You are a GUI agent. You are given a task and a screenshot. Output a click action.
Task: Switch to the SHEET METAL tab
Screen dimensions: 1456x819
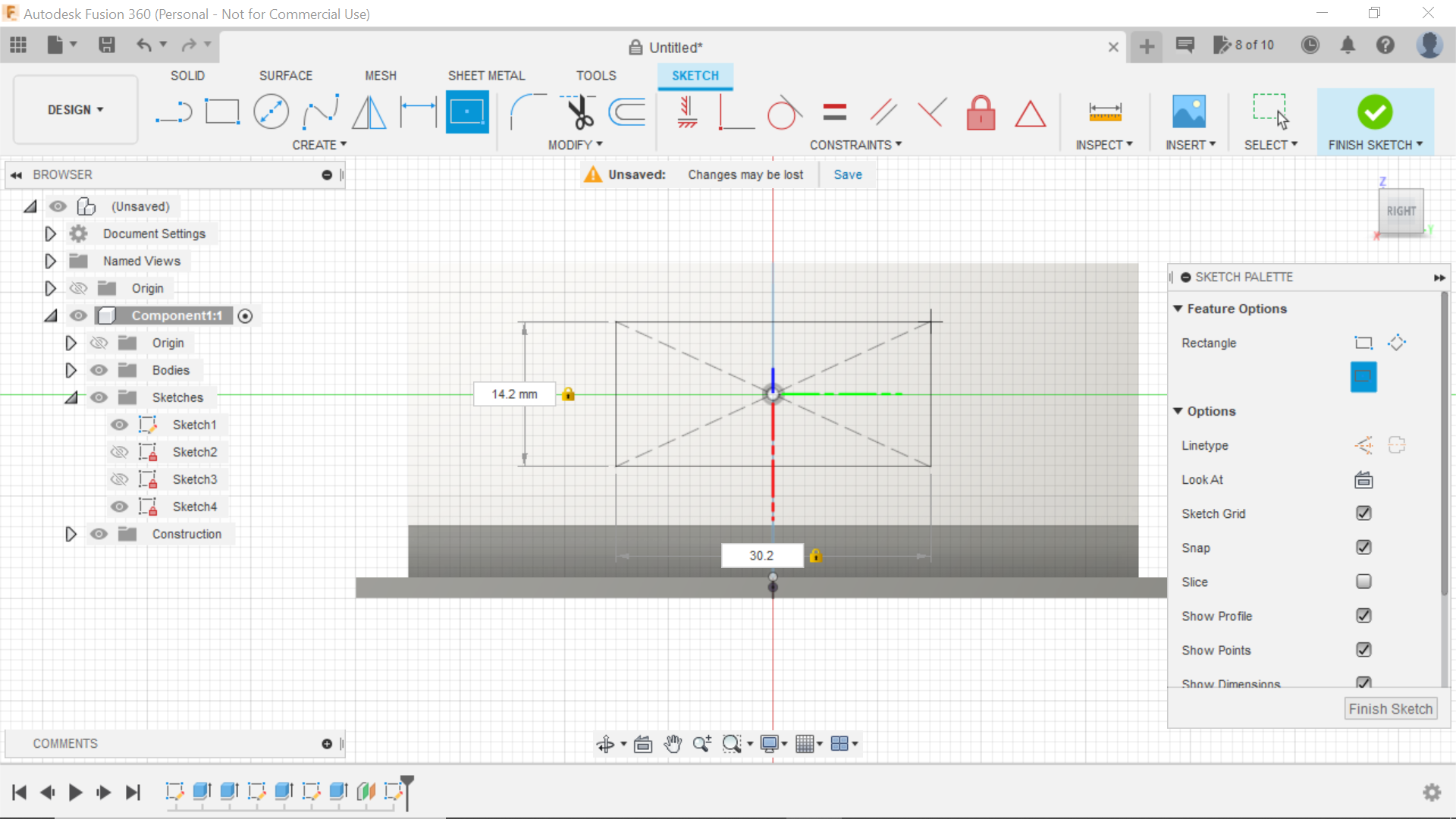pos(486,75)
